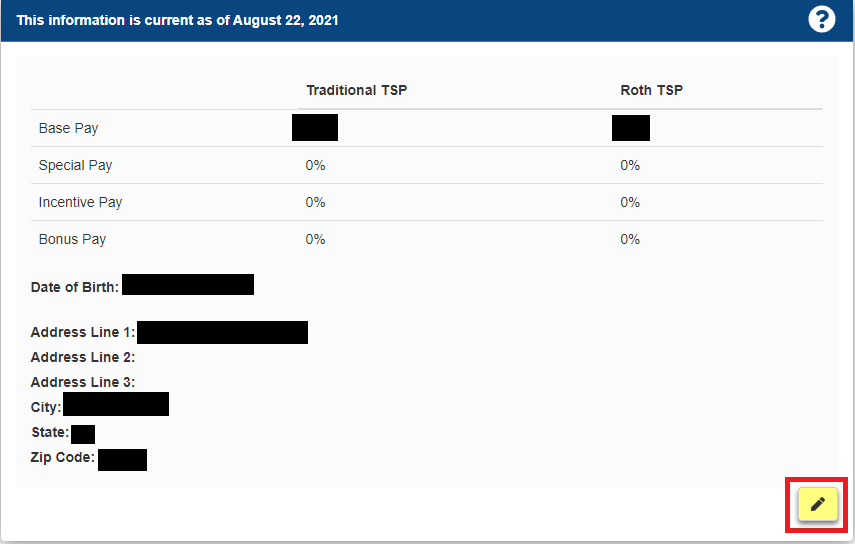Click the help question mark icon
The image size is (855, 544).
click(821, 19)
